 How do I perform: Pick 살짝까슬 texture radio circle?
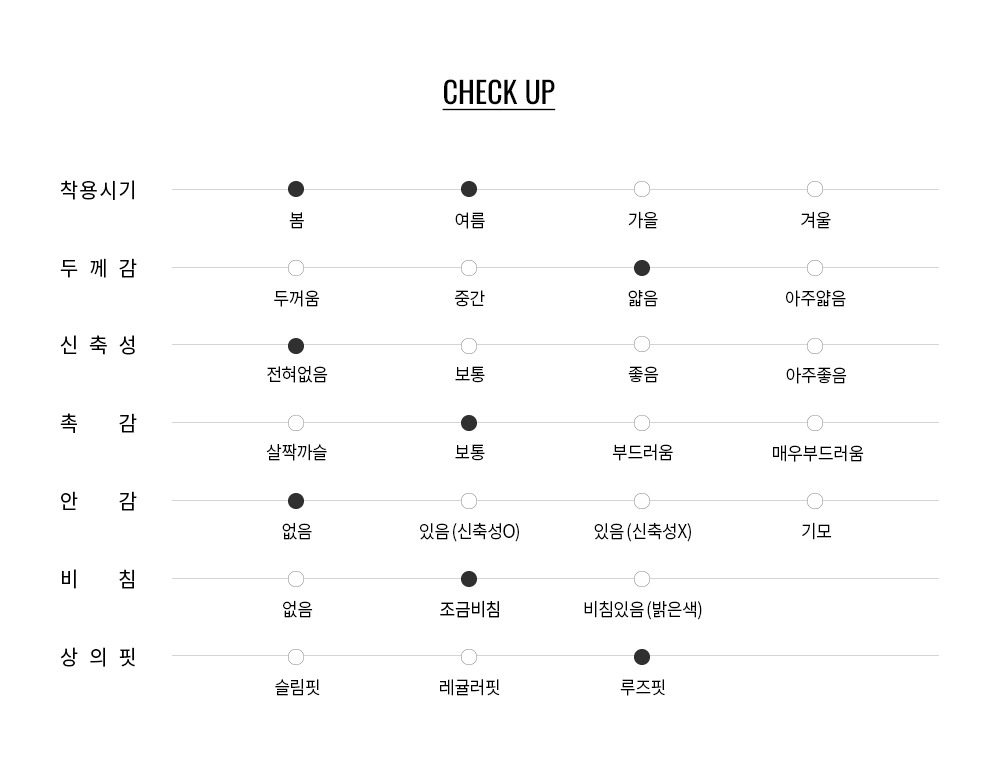pos(296,423)
